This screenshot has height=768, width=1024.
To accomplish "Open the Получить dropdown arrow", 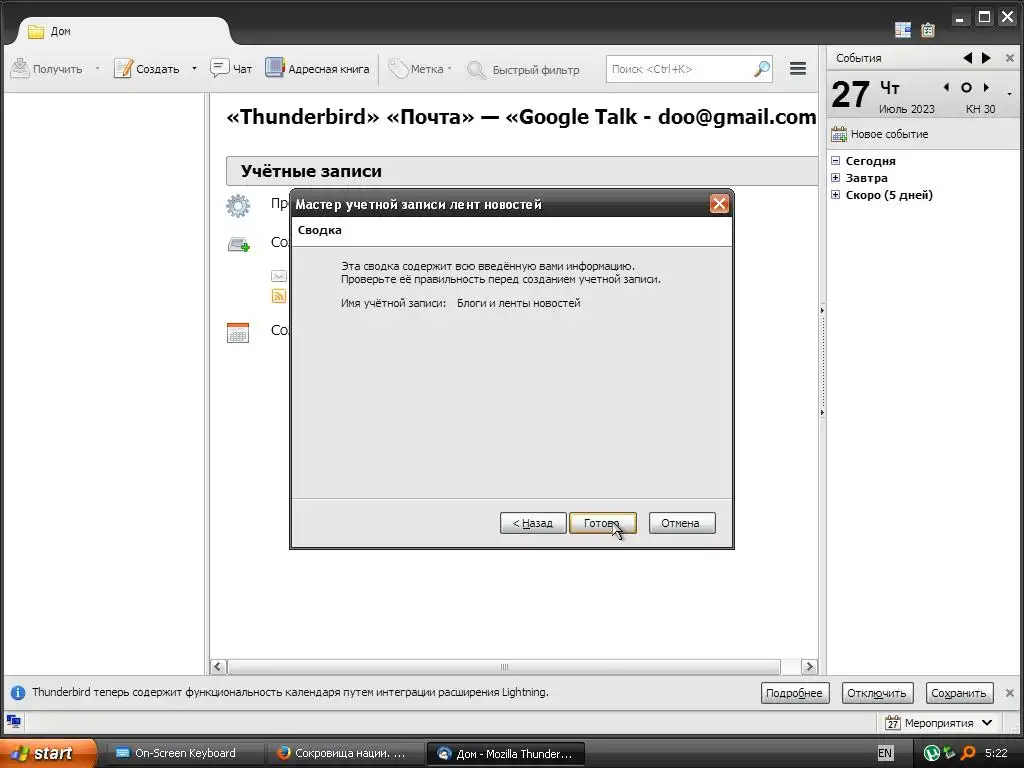I will 97,69.
